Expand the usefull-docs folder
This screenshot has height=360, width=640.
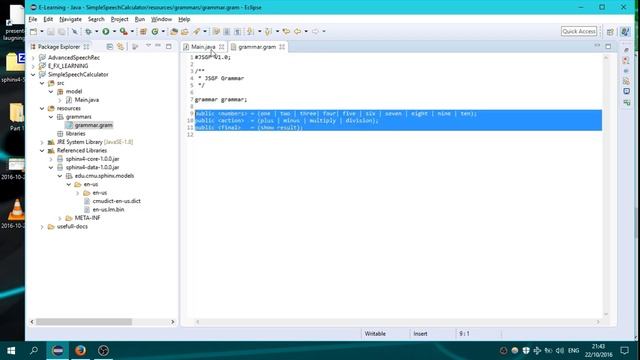tap(42, 227)
